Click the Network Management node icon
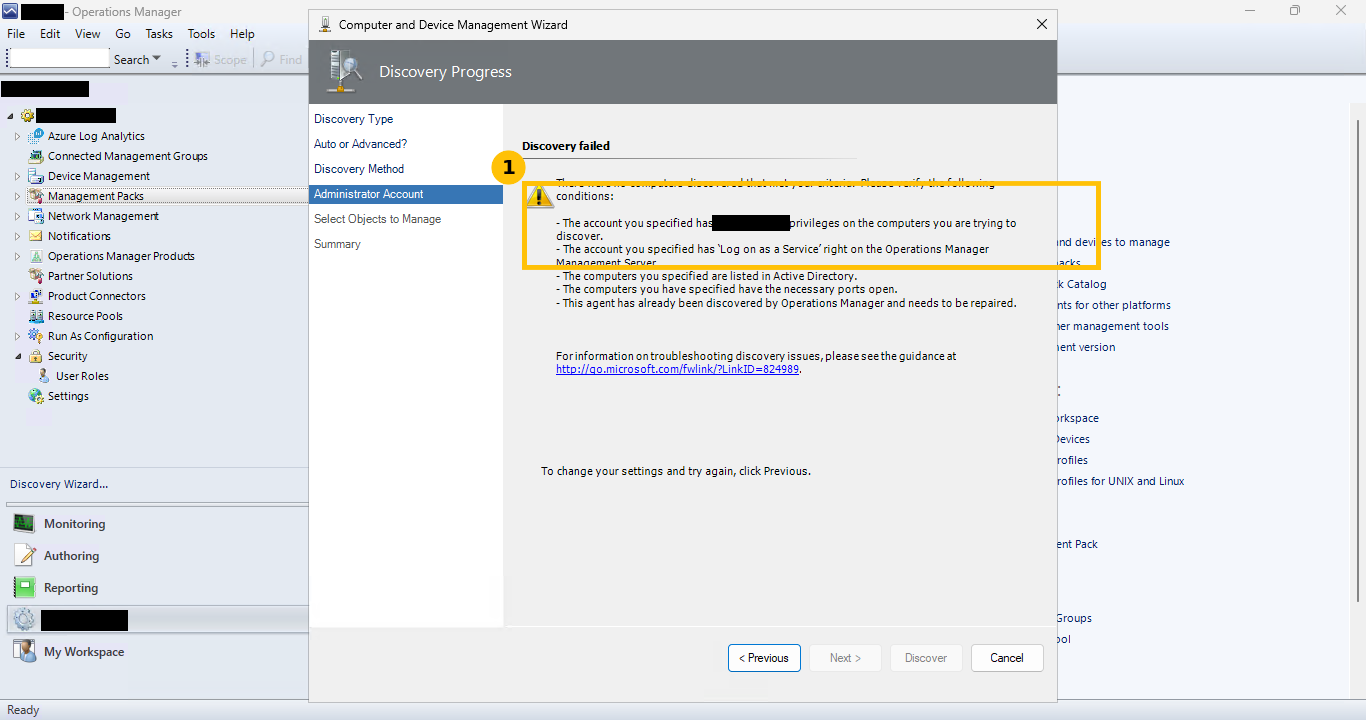Viewport: 1366px width, 720px height. click(37, 216)
